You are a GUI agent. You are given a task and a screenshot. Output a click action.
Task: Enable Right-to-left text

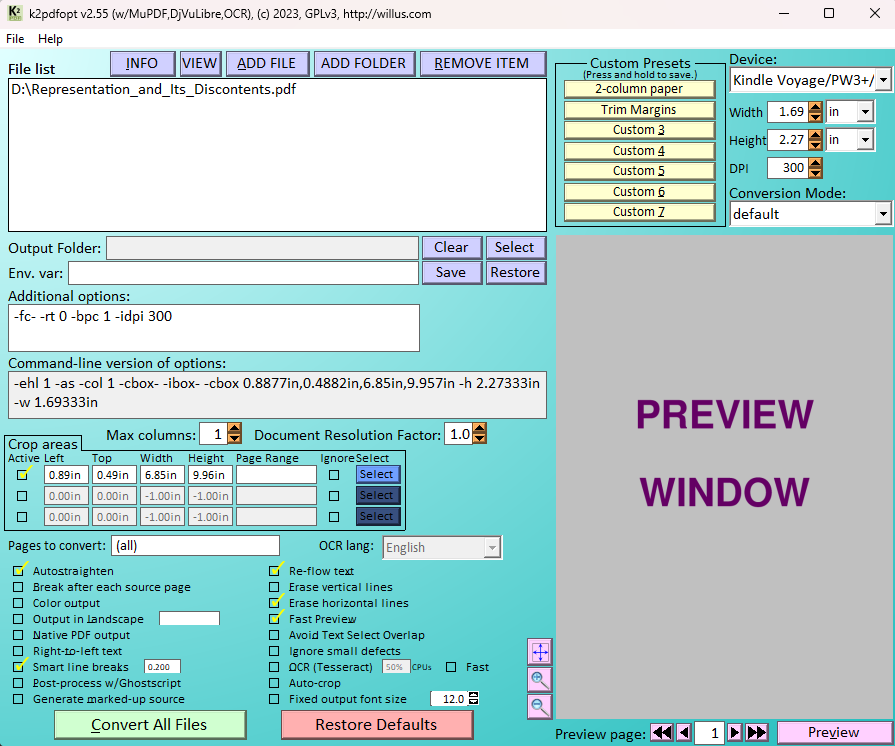tap(19, 651)
